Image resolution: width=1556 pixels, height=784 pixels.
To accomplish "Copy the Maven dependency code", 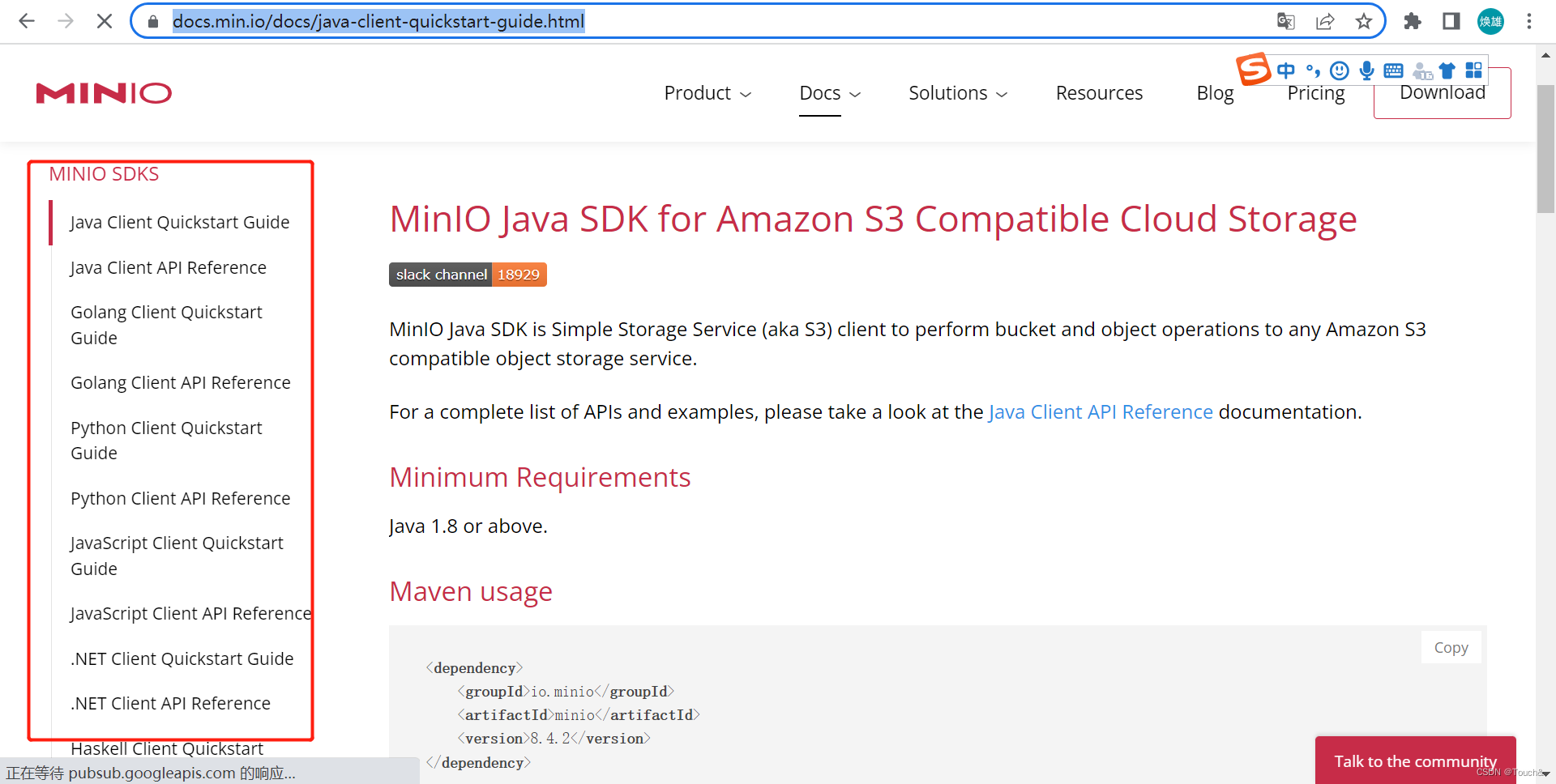I will pos(1451,647).
